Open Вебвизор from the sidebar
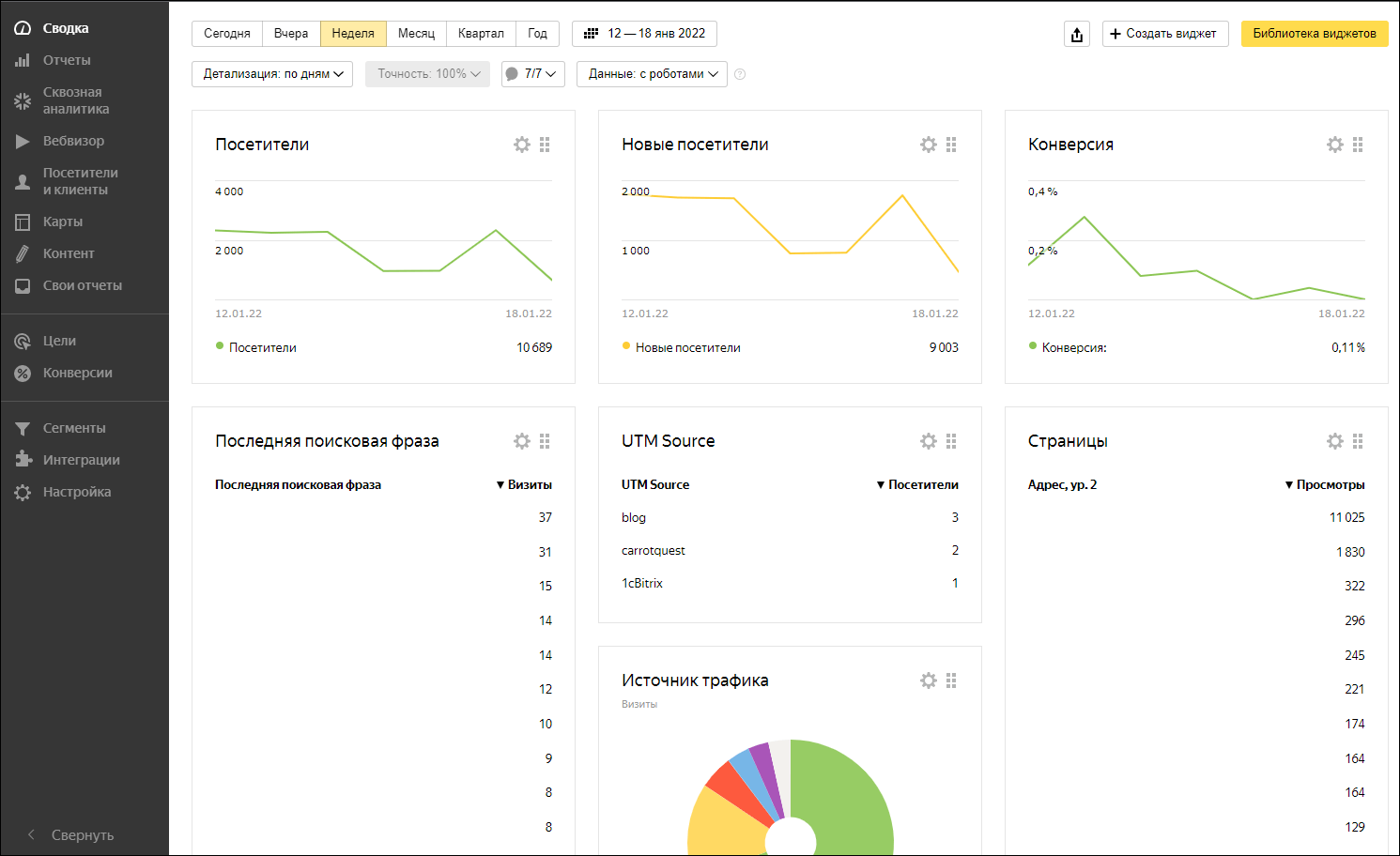 (73, 141)
